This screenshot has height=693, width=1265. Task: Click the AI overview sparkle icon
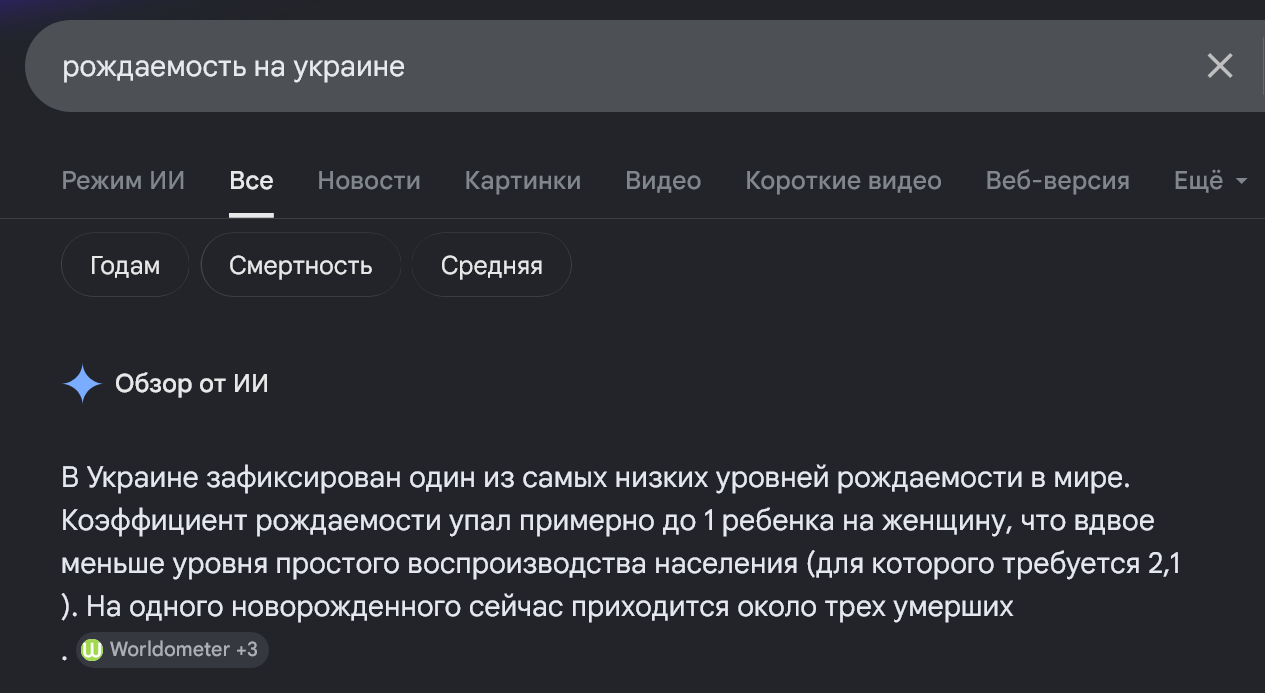click(82, 384)
